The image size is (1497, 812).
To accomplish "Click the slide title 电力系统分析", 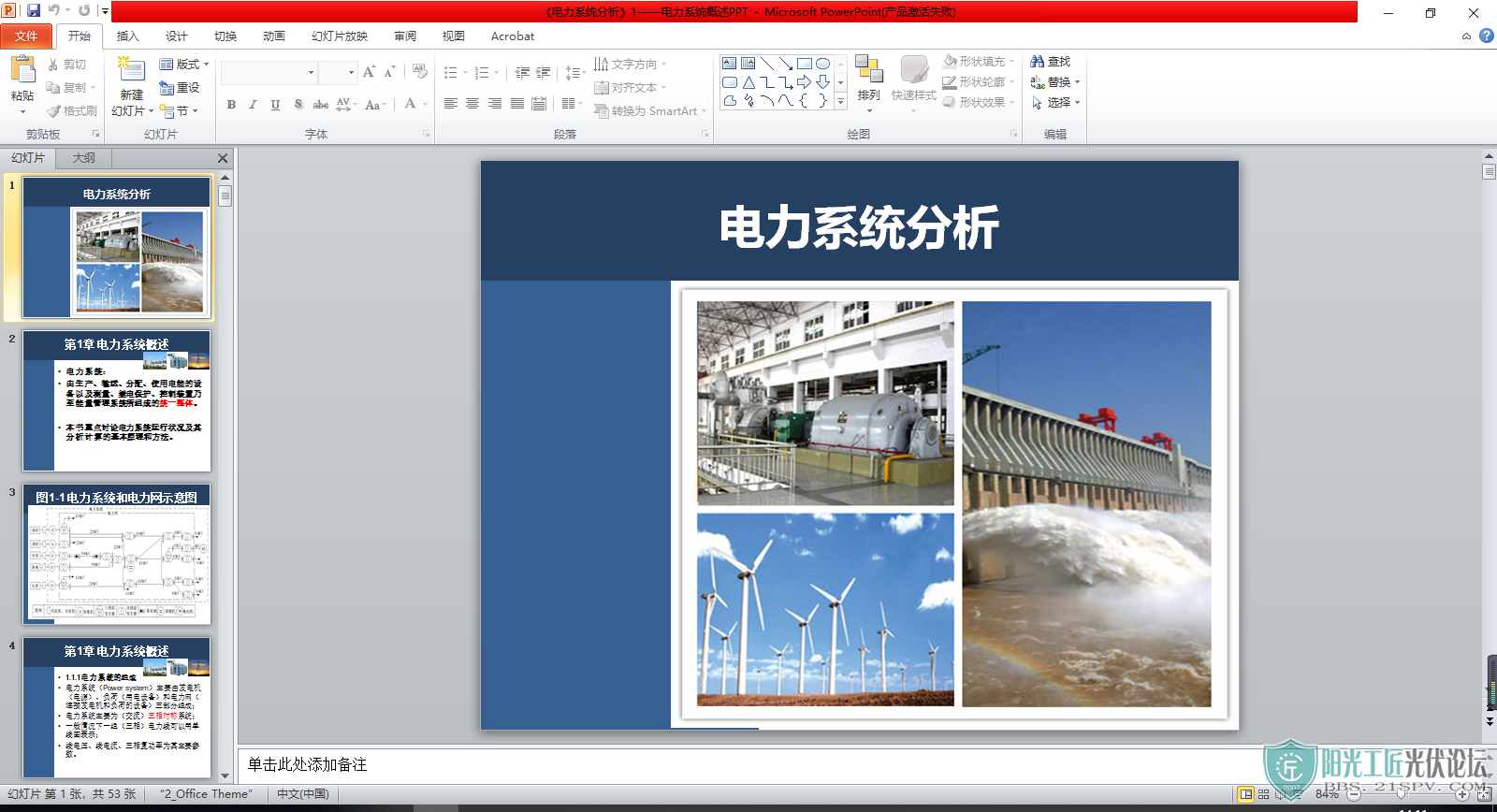I will [859, 227].
